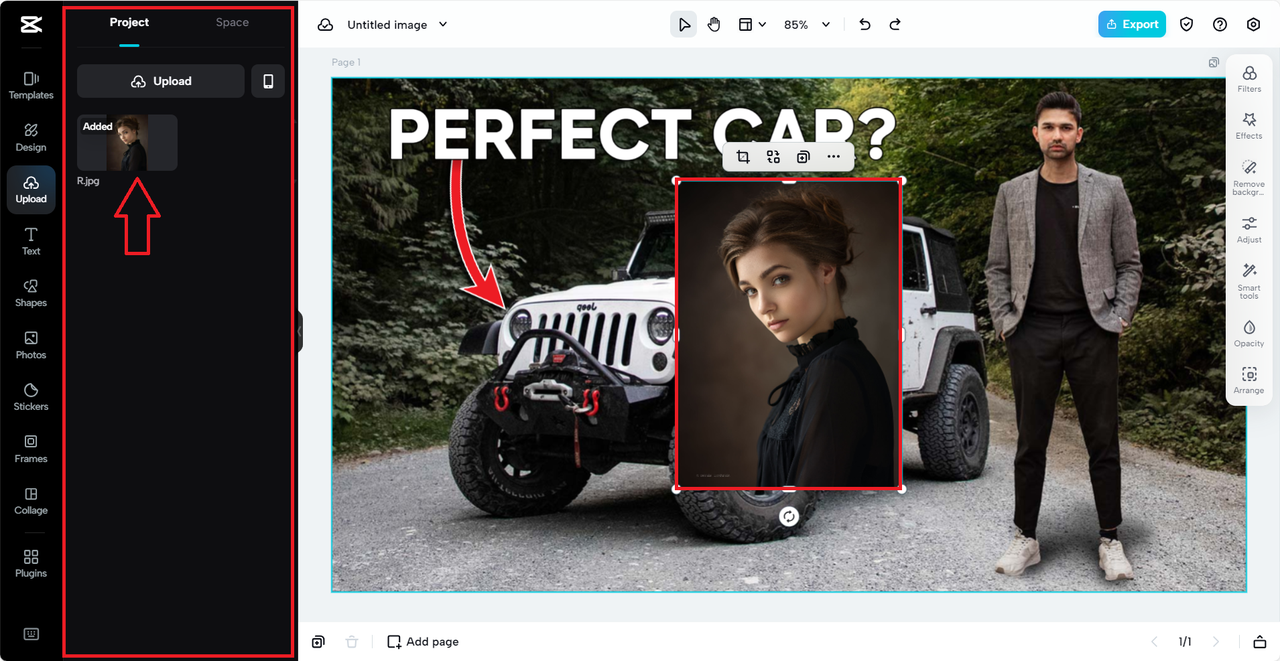Click the Export button
The width and height of the screenshot is (1280, 661).
tap(1132, 25)
